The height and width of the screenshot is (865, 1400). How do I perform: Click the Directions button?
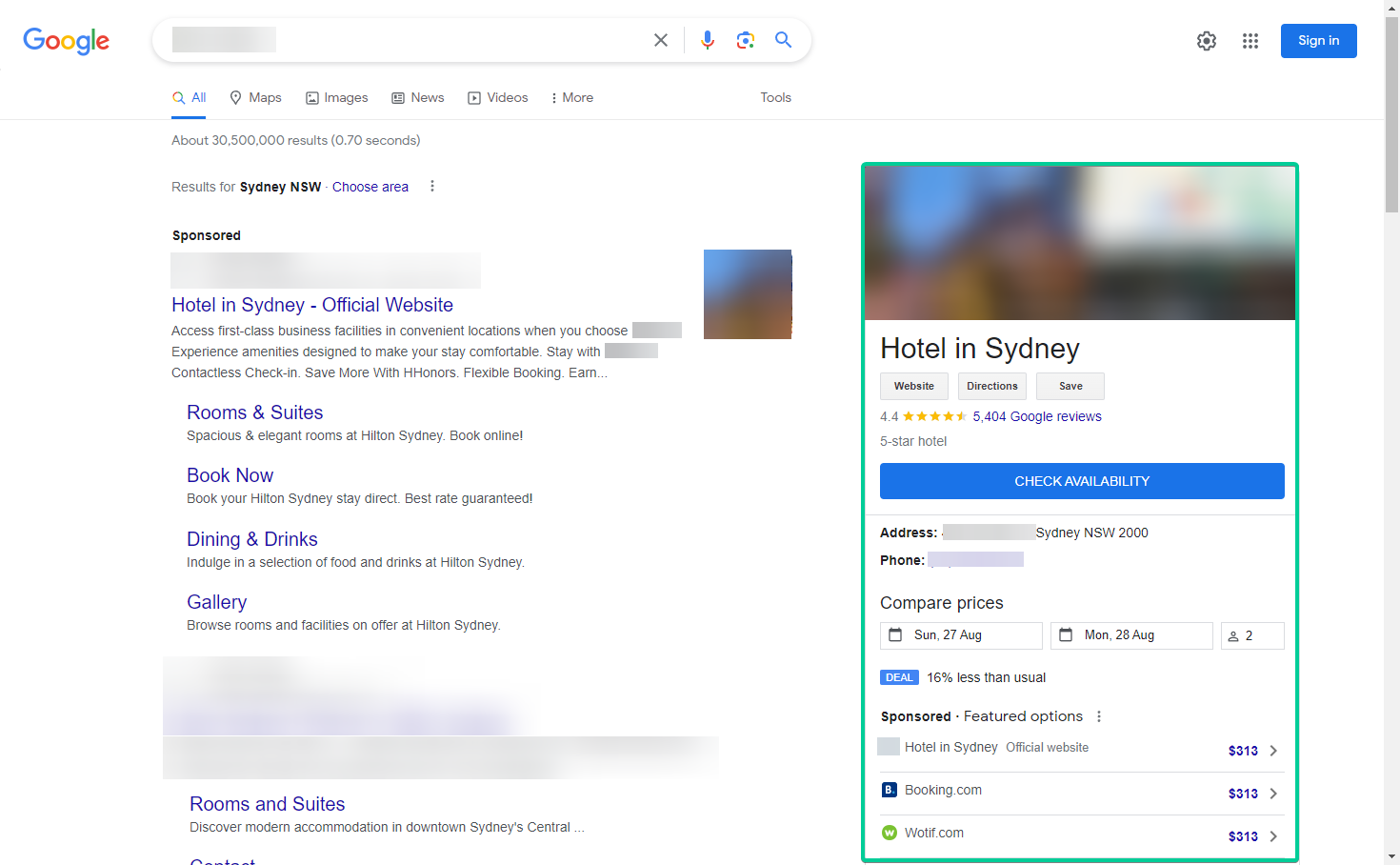[992, 386]
